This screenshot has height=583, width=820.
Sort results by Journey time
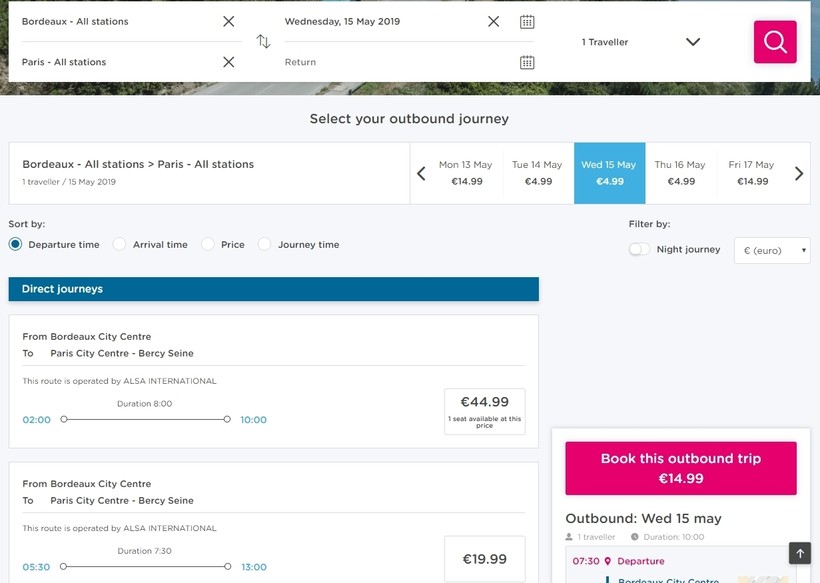click(x=299, y=244)
